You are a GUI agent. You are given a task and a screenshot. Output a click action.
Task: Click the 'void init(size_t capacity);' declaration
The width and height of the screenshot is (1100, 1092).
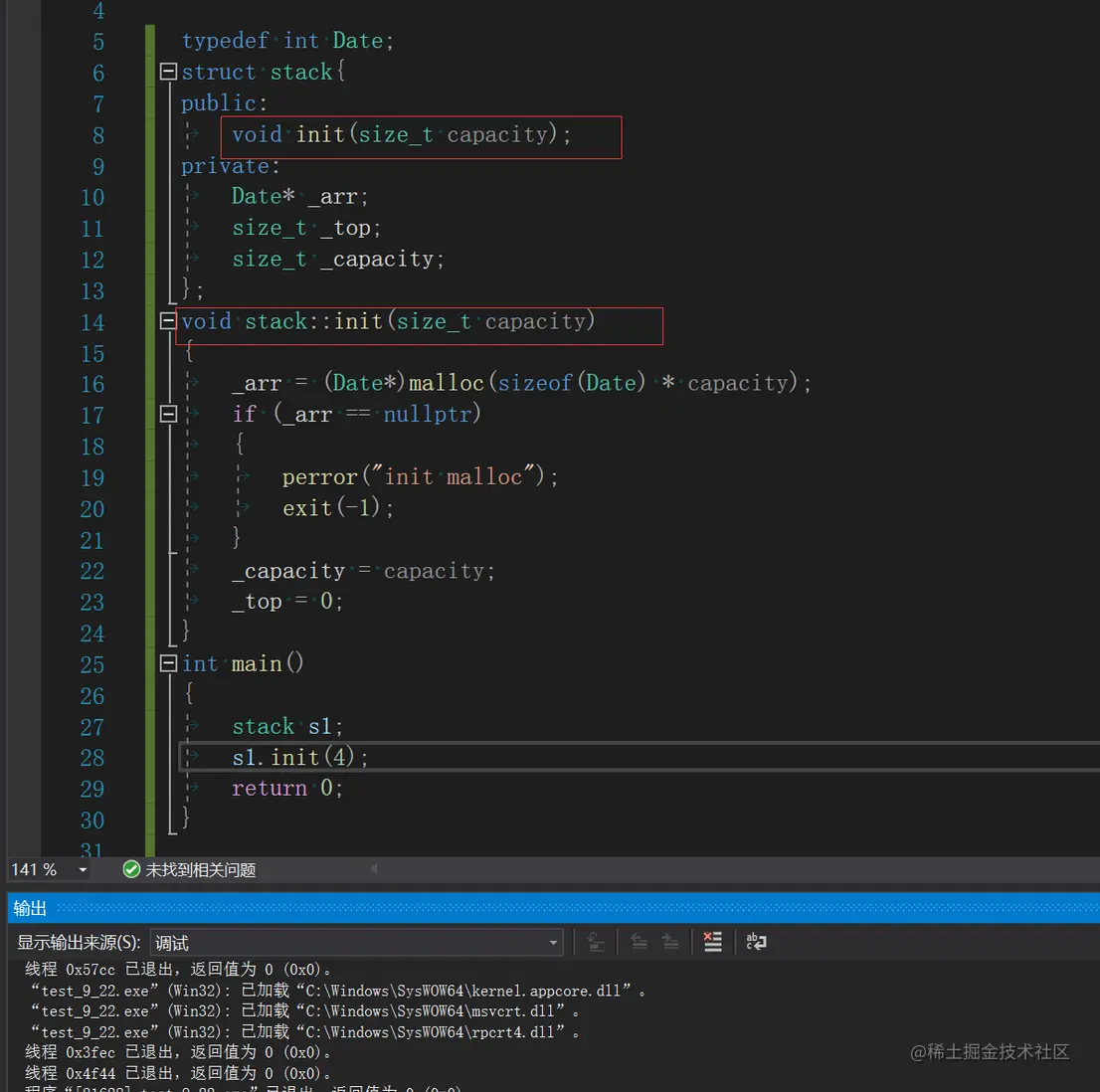point(402,134)
